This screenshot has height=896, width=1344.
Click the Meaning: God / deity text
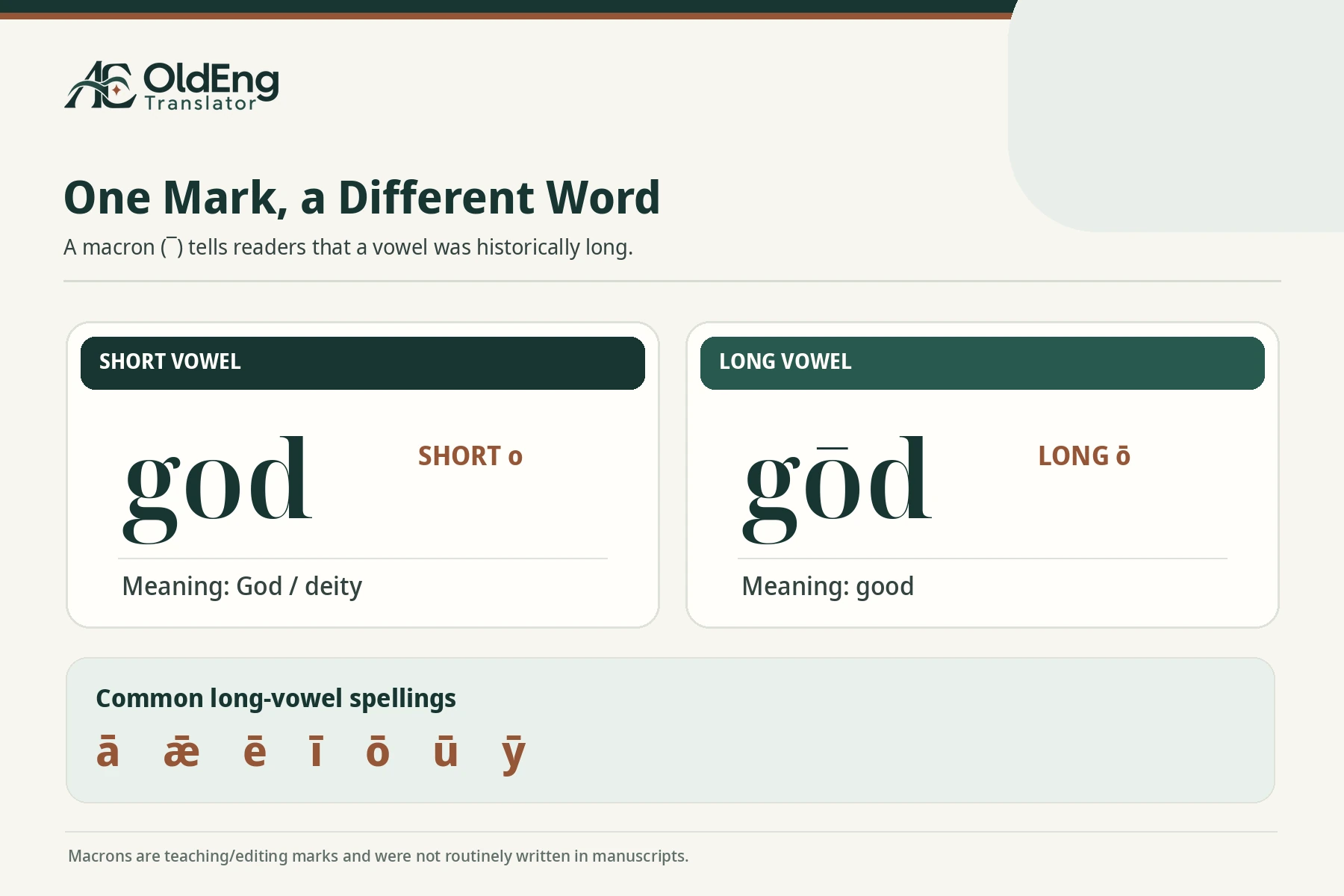242,587
